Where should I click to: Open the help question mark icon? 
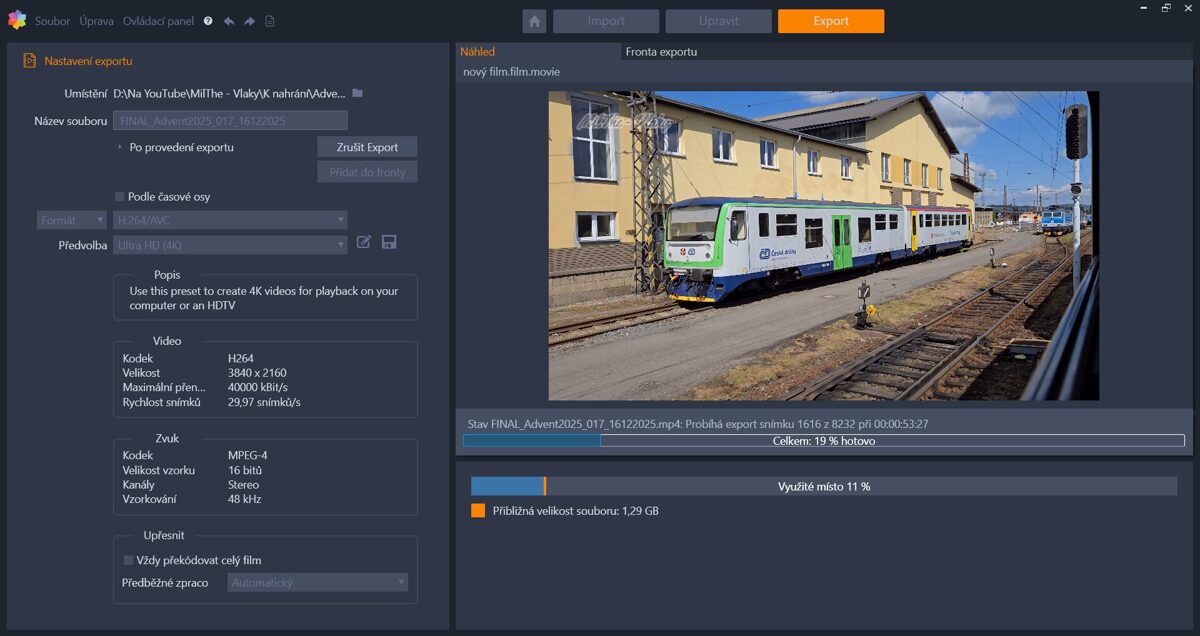pyautogui.click(x=208, y=21)
